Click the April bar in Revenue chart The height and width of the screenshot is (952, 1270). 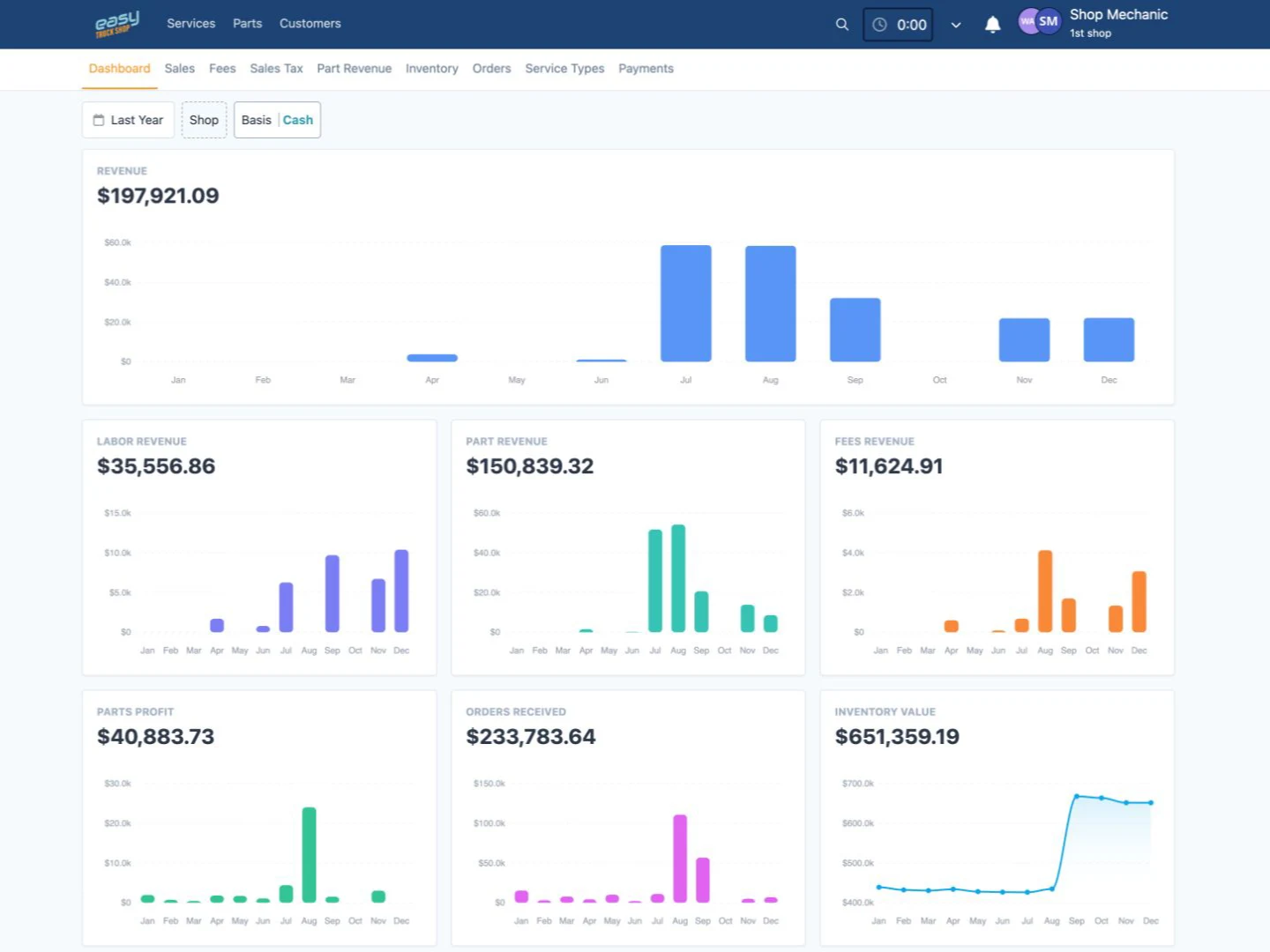[x=432, y=358]
